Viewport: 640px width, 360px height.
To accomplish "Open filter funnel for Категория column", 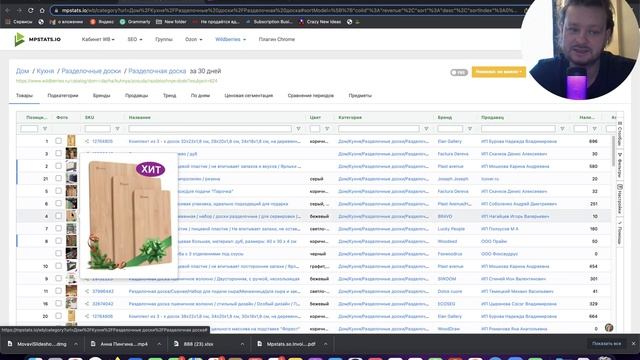I will coord(426,129).
